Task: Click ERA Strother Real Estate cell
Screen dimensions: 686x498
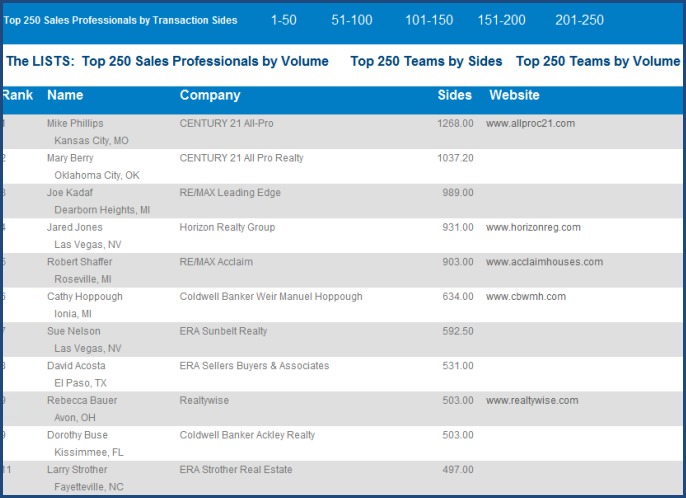Action: tap(236, 470)
